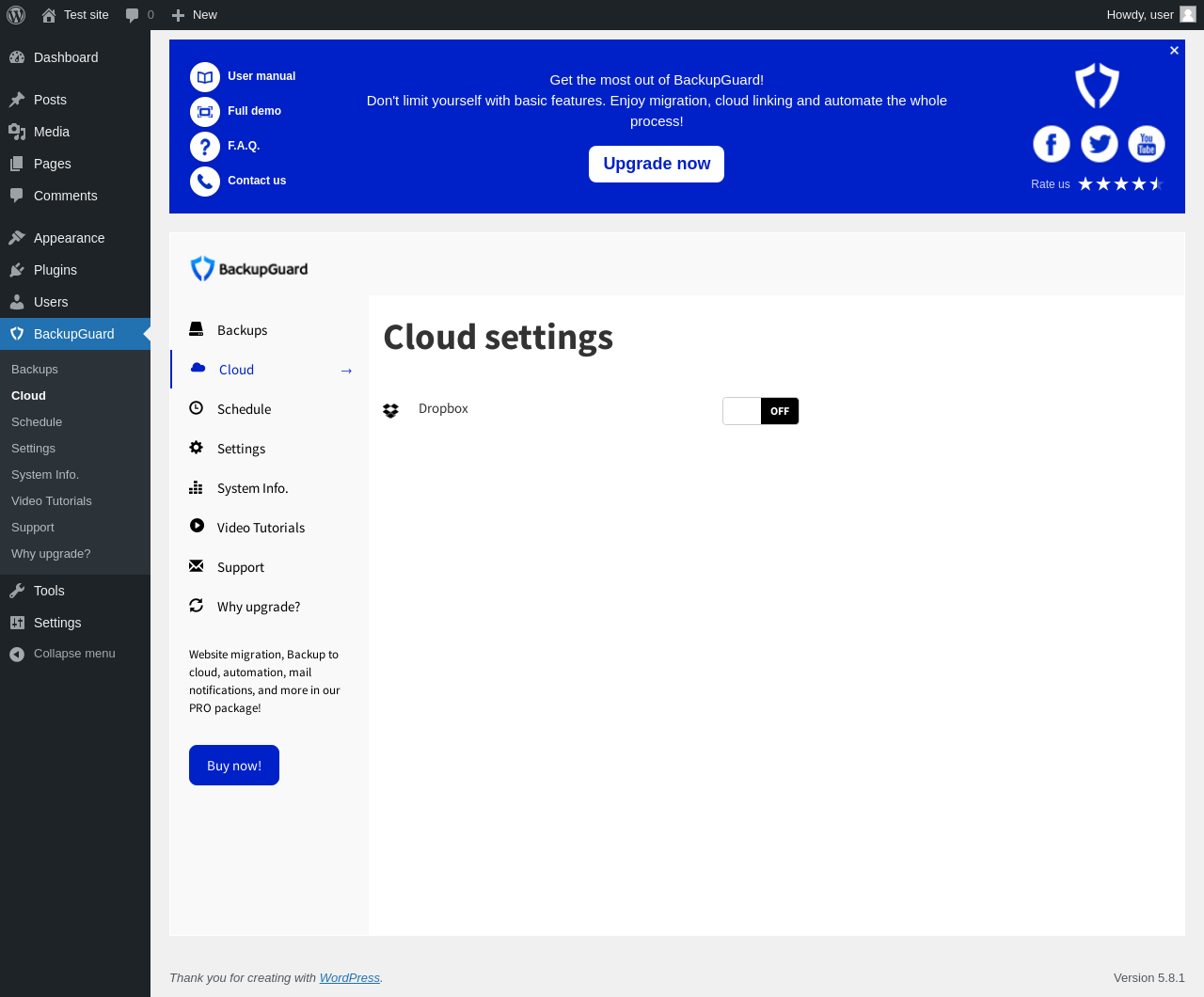
Task: Open the F.A.Q. link
Action: tap(244, 146)
